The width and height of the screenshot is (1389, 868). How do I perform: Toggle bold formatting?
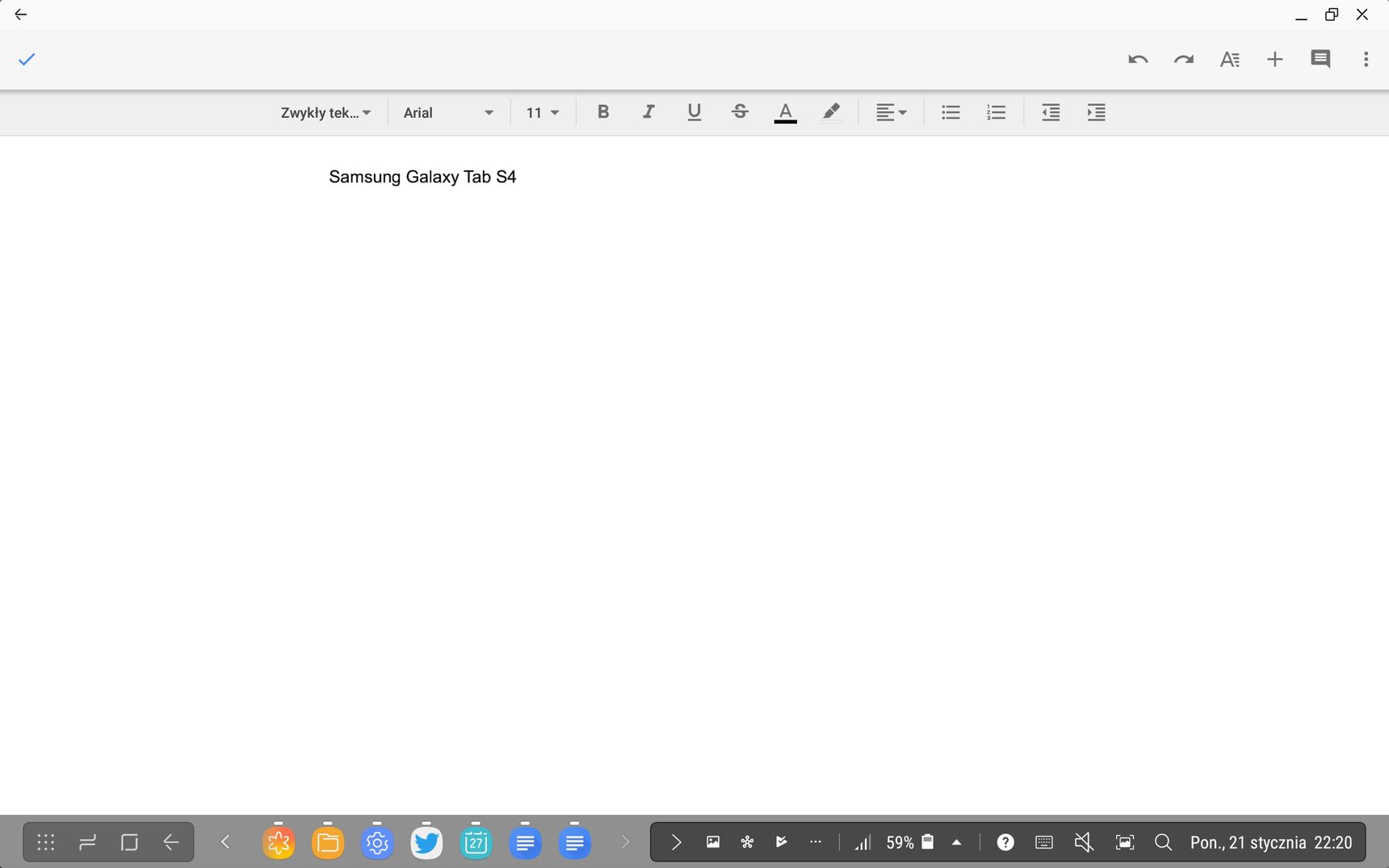coord(602,112)
